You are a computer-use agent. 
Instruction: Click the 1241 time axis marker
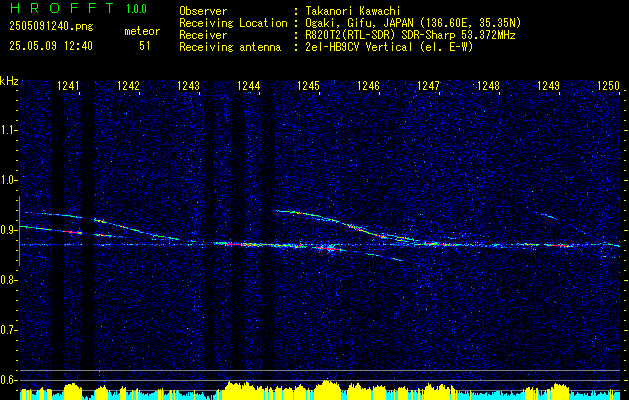coord(68,85)
